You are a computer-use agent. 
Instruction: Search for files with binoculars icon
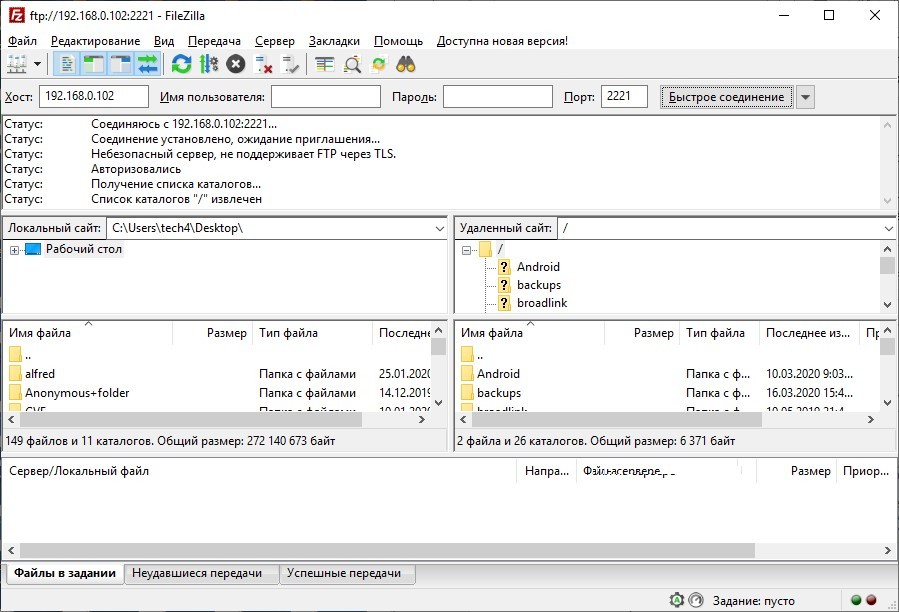(x=406, y=64)
